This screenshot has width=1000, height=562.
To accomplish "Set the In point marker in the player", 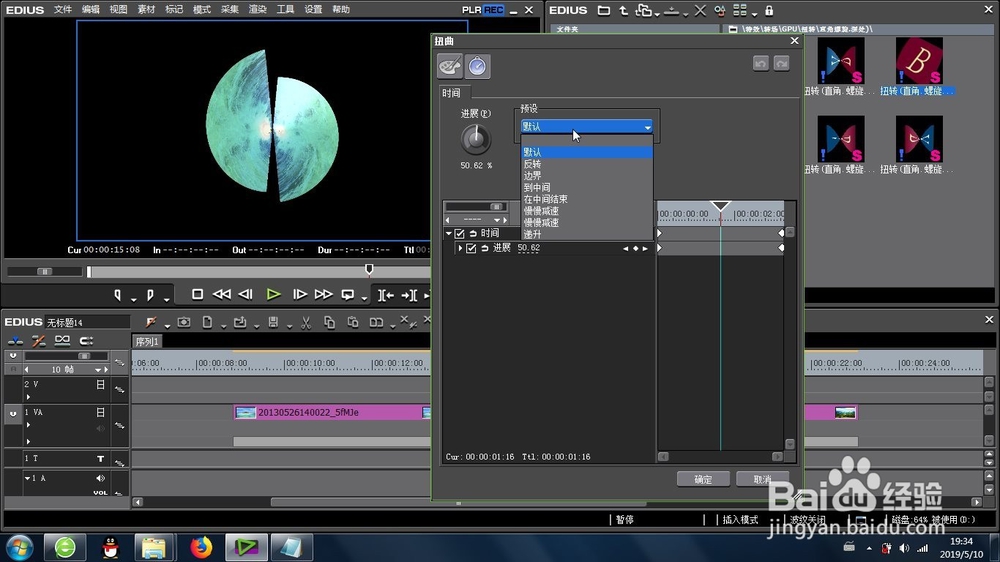I will coord(117,295).
